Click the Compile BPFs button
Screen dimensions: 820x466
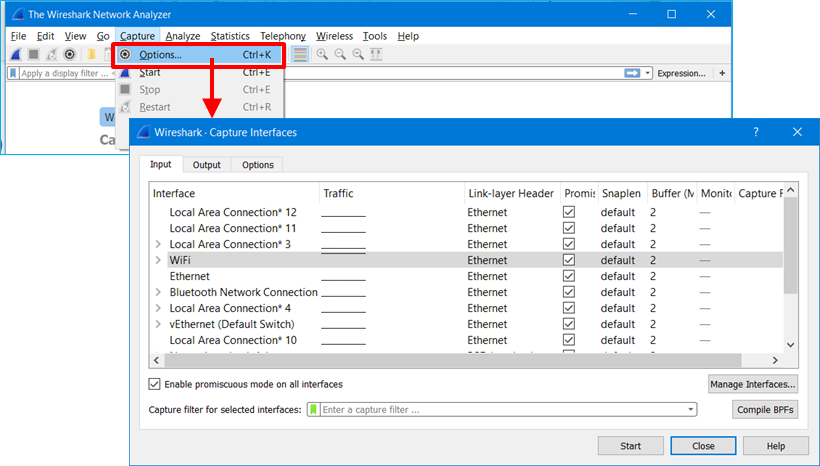point(765,410)
